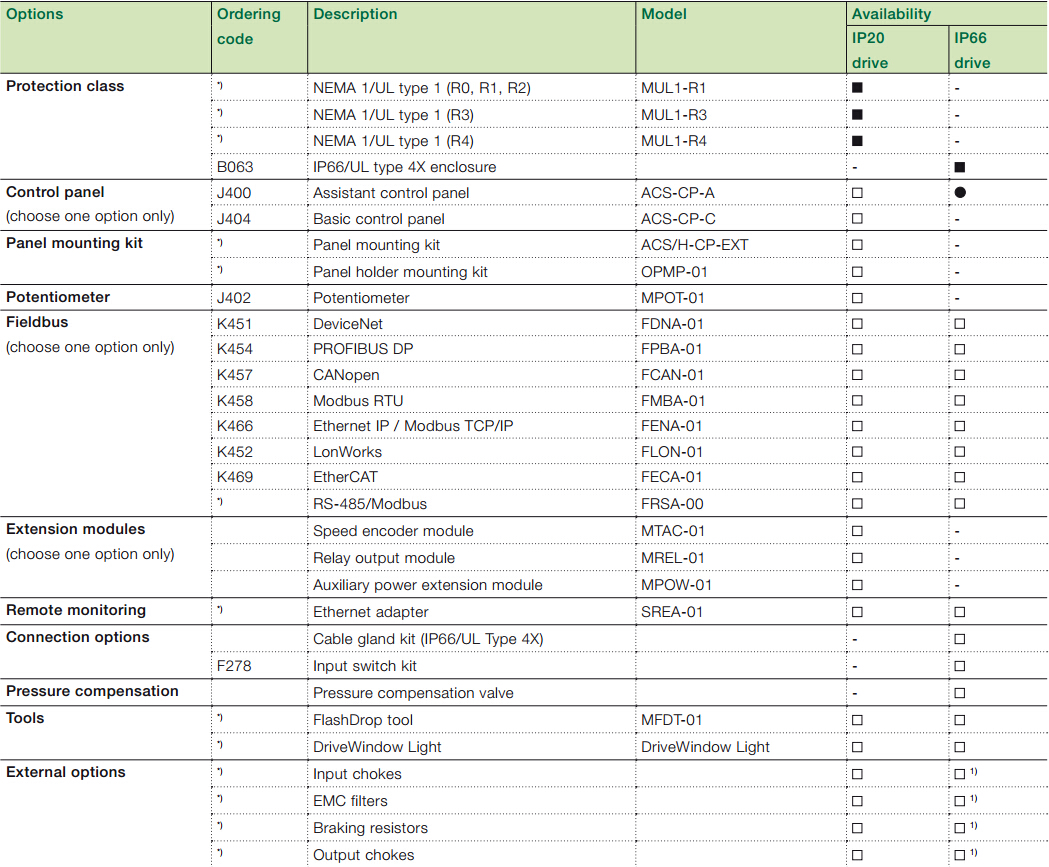Viewport: 1049px width, 867px height.
Task: Click the Ethernet IP / Modbus TCP/IP description
Action: tap(413, 426)
